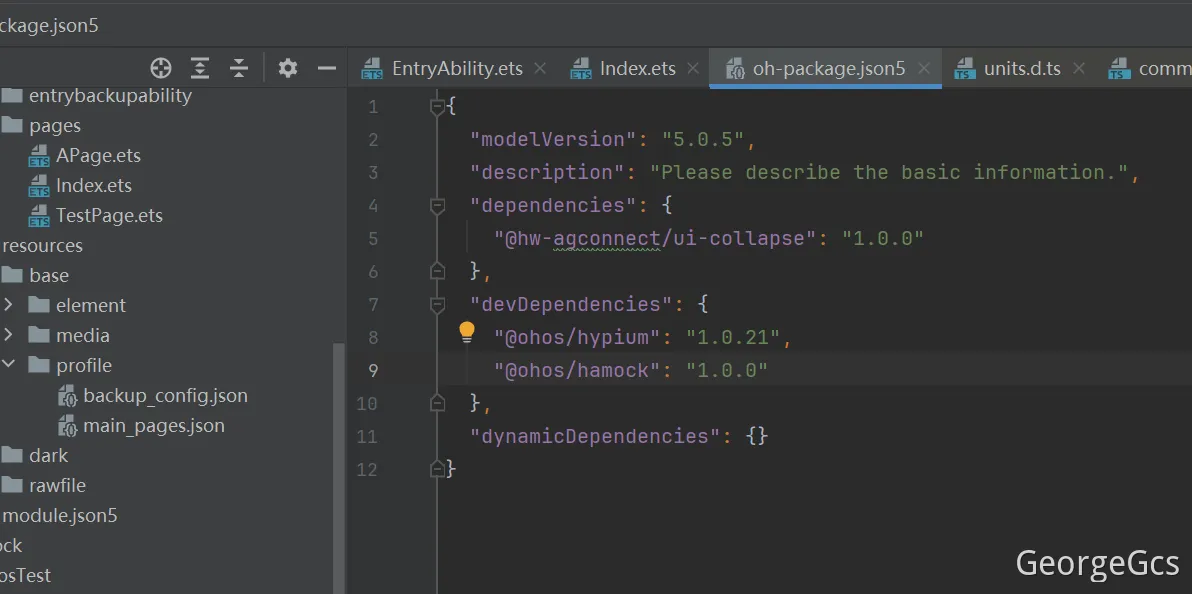Click the media folder icon
The height and width of the screenshot is (594, 1192).
tap(39, 335)
